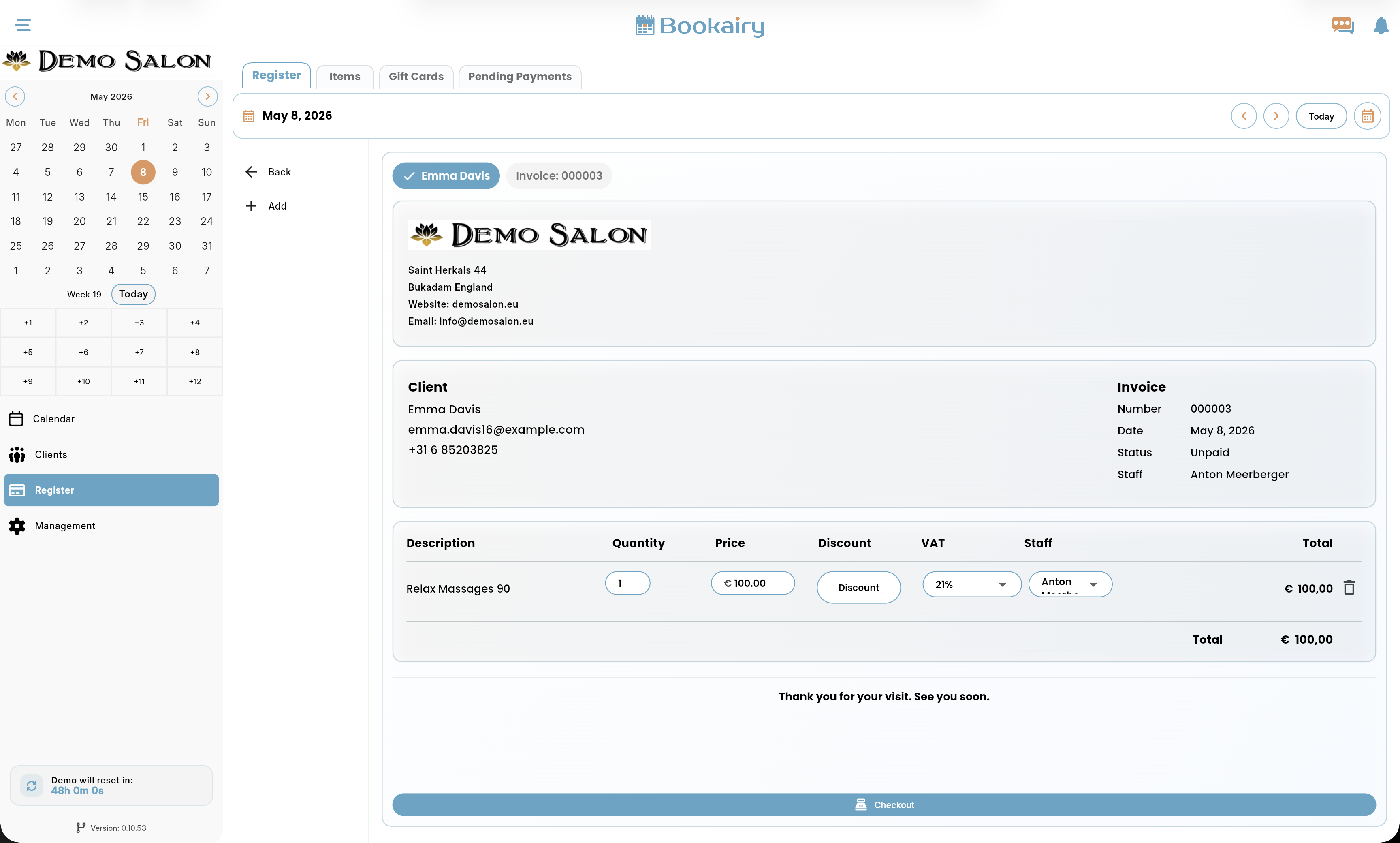Select May 15 in mini calendar
1400x843 pixels.
(x=143, y=197)
